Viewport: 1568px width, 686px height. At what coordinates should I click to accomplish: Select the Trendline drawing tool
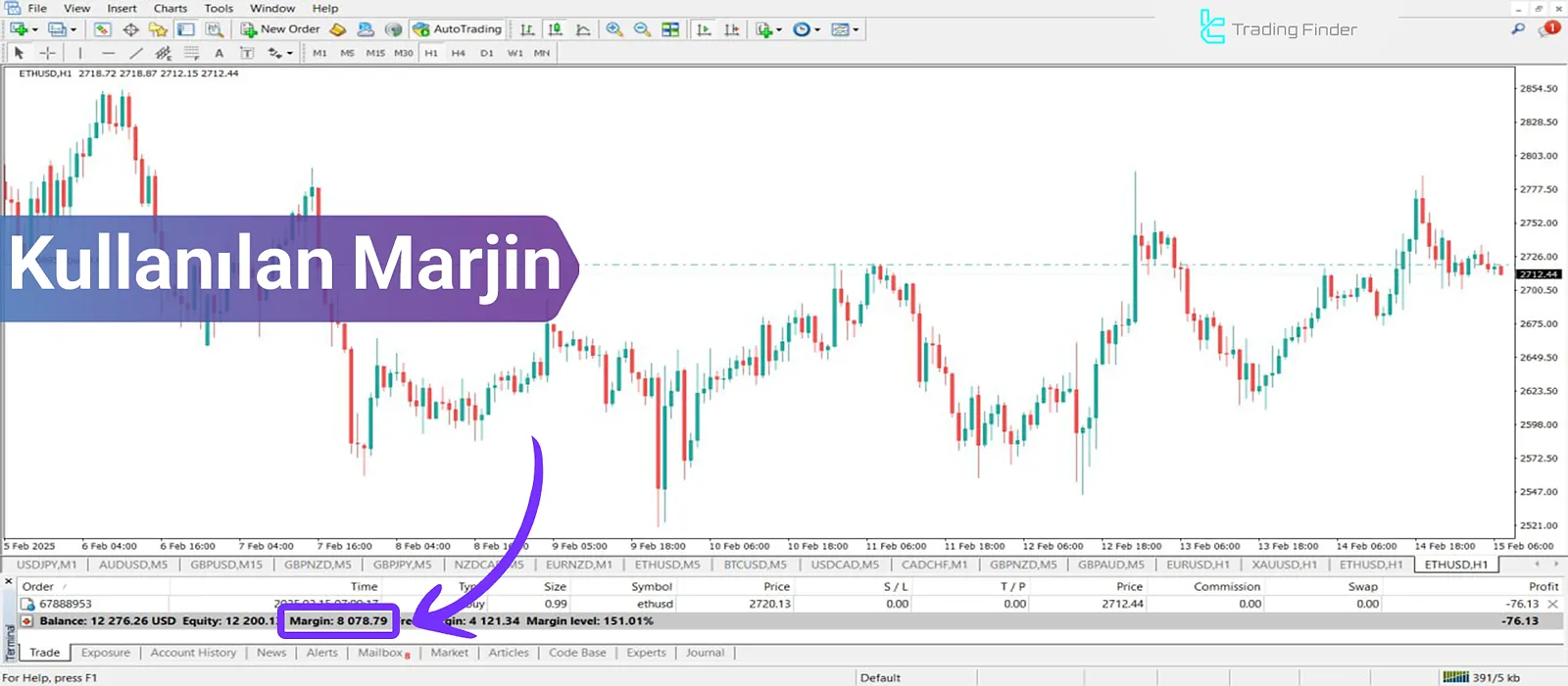click(136, 53)
